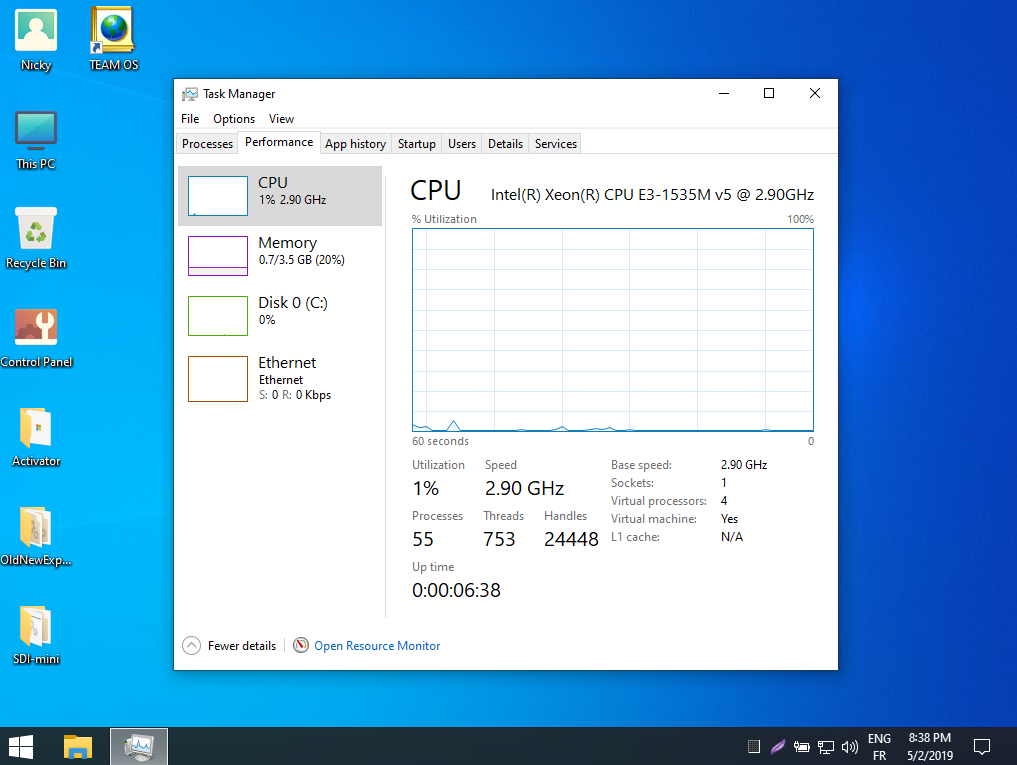
Task: Click the network tray icon
Action: click(826, 747)
